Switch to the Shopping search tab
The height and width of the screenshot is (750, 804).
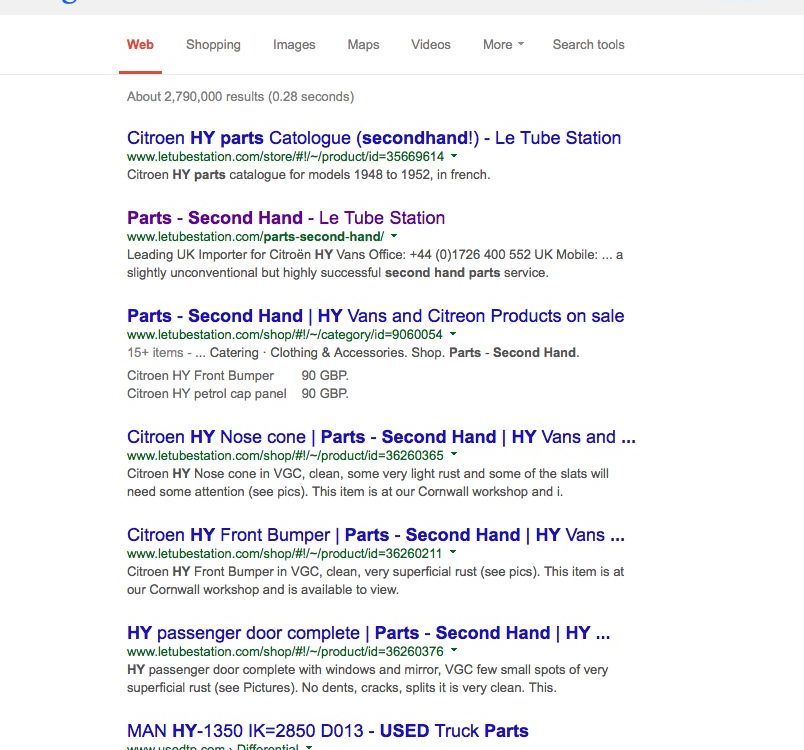[x=213, y=45]
